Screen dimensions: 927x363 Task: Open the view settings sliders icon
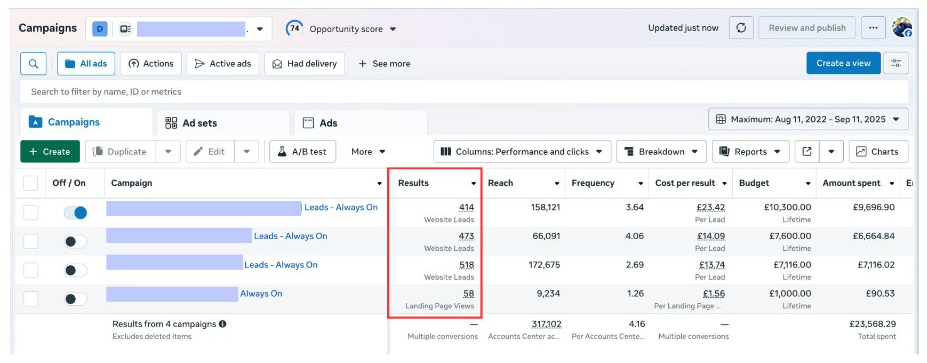point(896,63)
